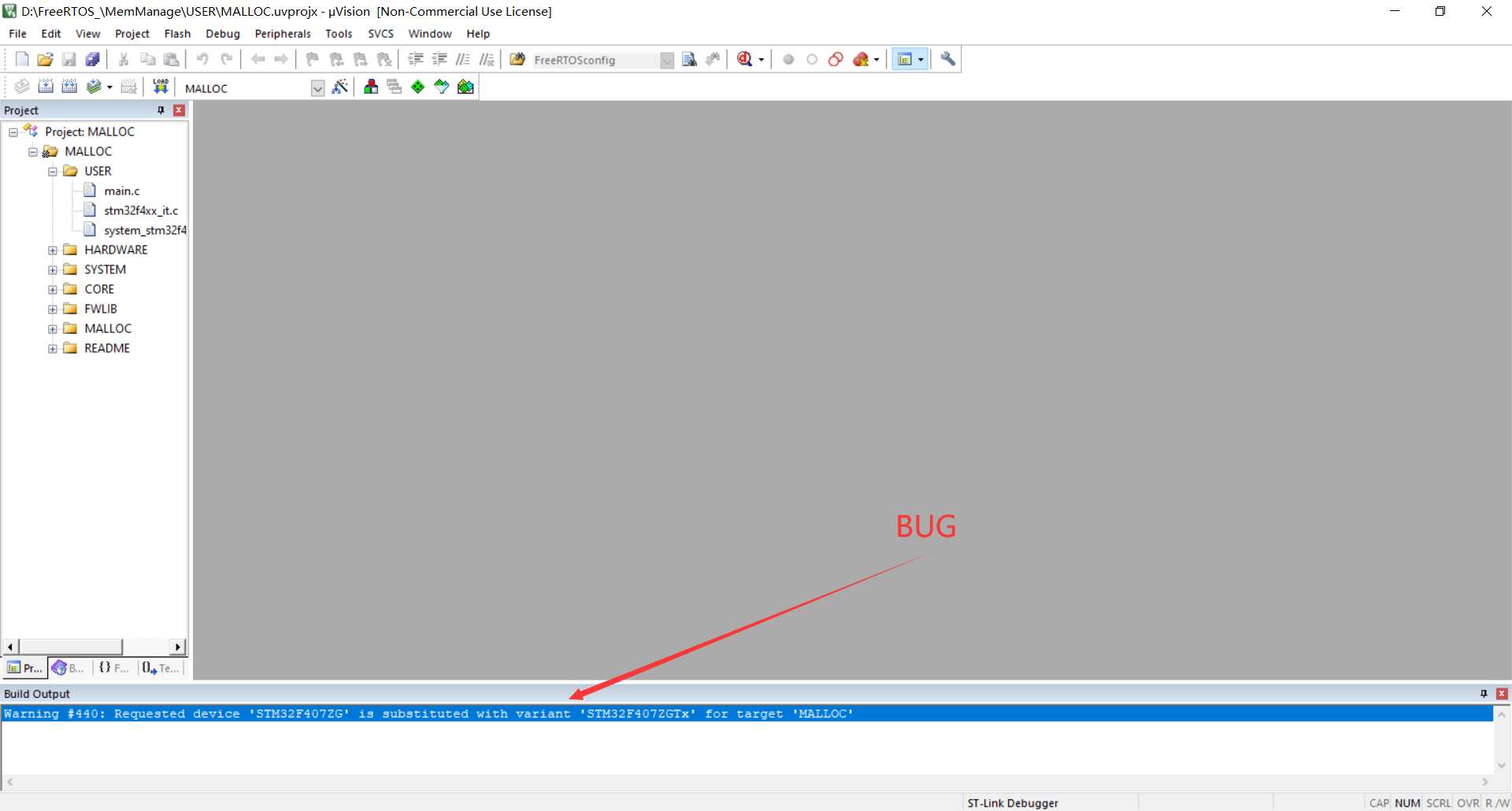1512x811 pixels.
Task: Rebuild all target files
Action: click(x=69, y=87)
